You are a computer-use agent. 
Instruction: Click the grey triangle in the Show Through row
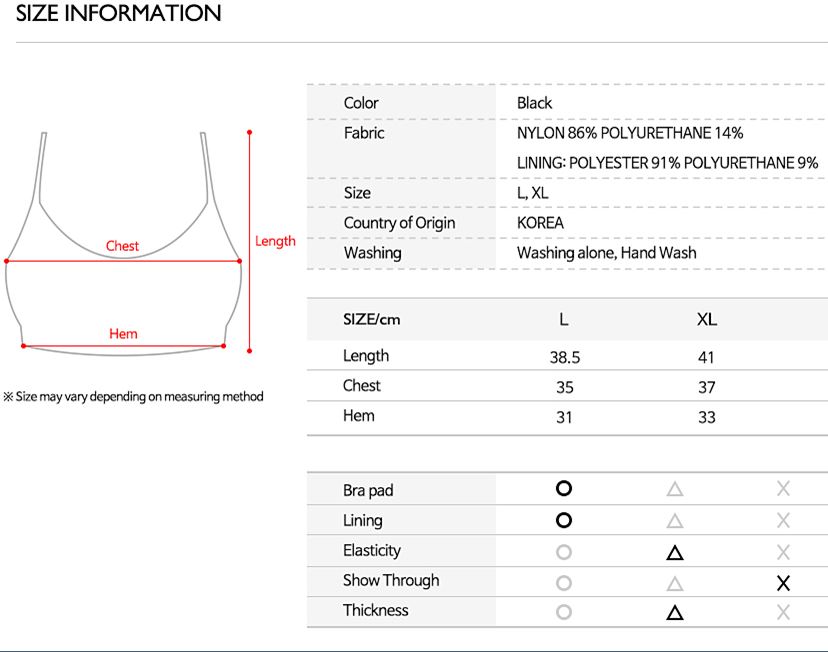pos(675,584)
